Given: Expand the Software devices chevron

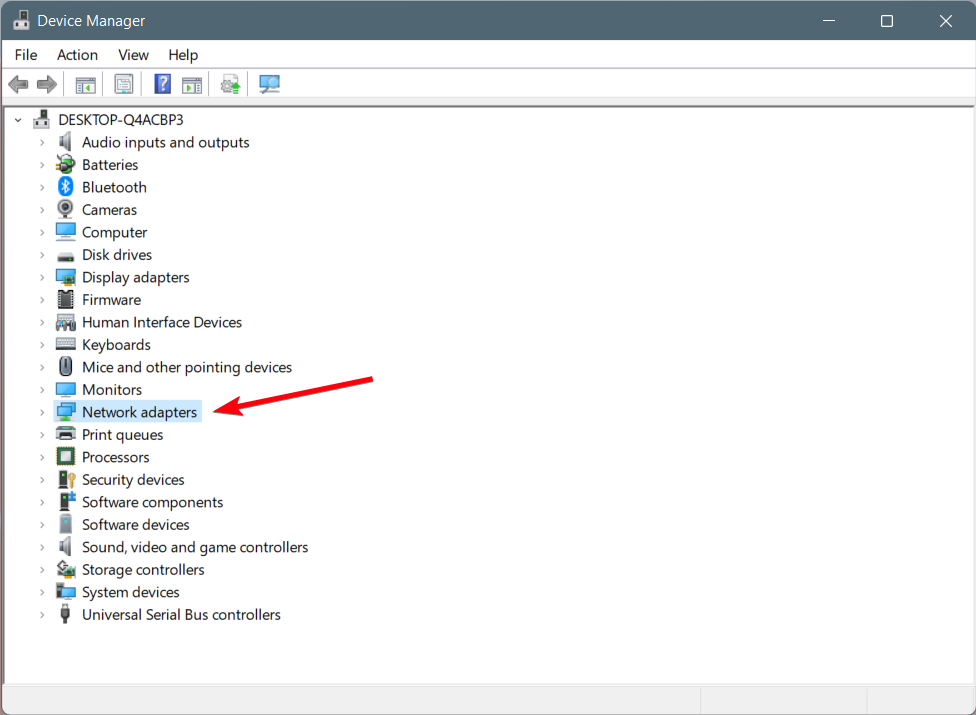Looking at the screenshot, I should pyautogui.click(x=42, y=525).
